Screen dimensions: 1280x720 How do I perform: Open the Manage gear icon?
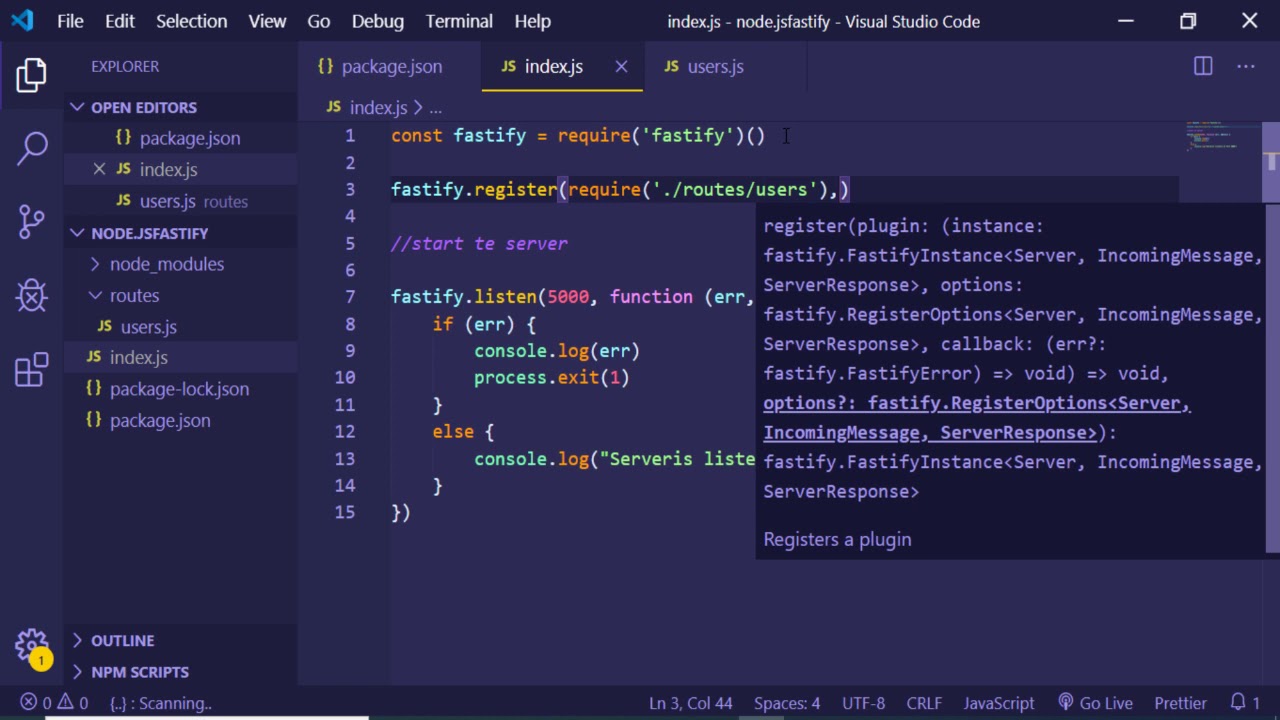(x=31, y=644)
